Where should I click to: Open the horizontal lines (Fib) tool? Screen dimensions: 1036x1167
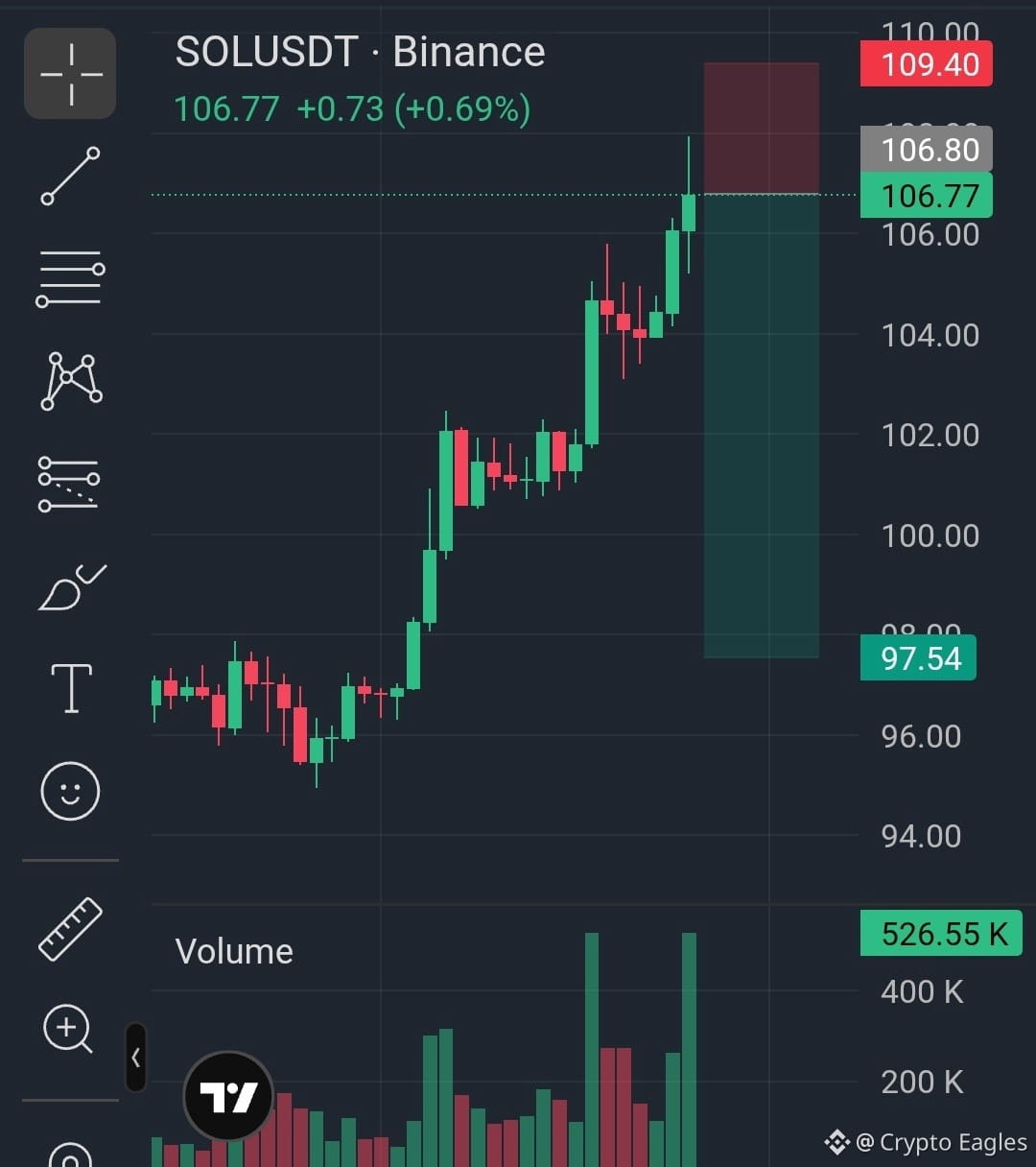coord(70,278)
